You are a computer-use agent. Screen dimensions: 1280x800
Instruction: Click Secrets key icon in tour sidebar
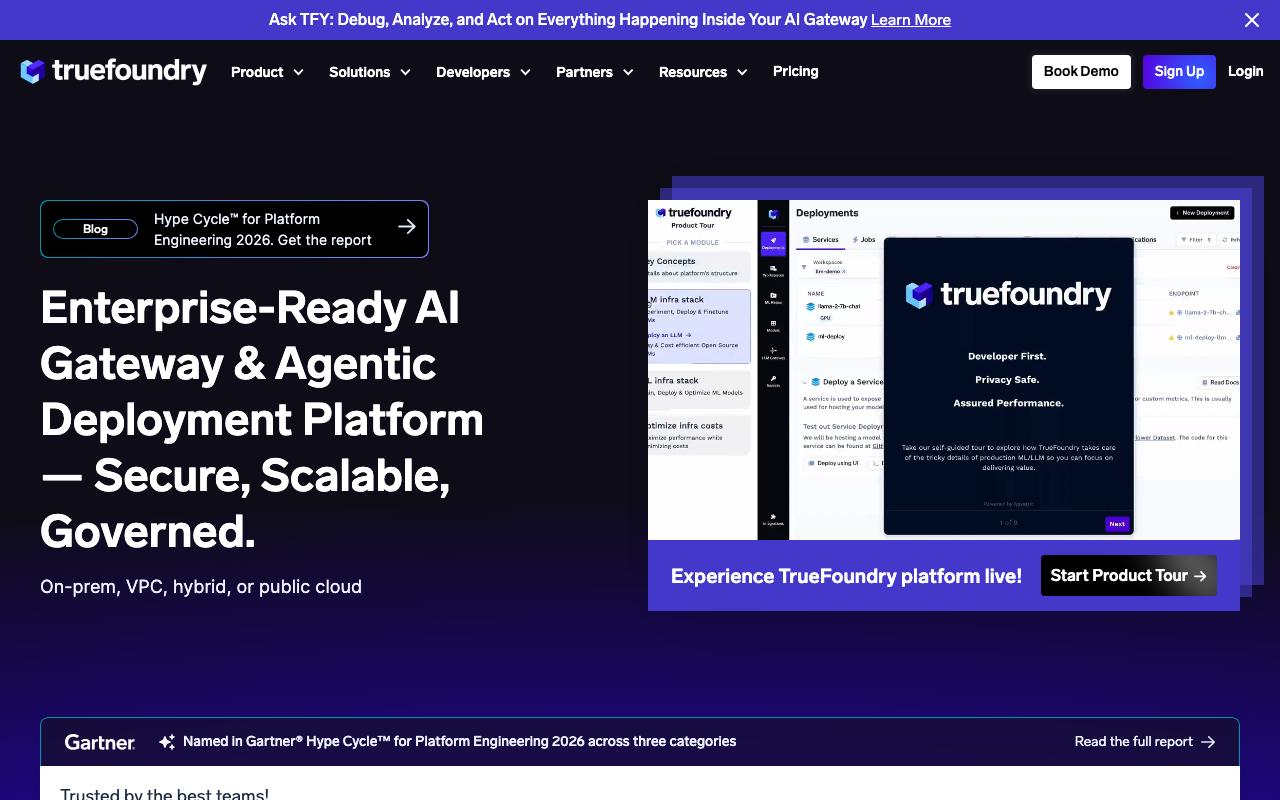(773, 381)
